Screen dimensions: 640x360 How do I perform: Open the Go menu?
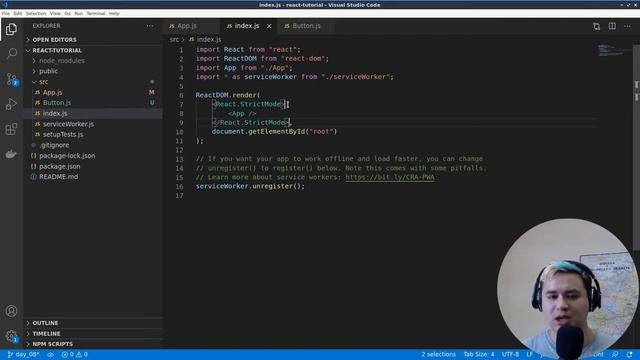tap(67, 13)
